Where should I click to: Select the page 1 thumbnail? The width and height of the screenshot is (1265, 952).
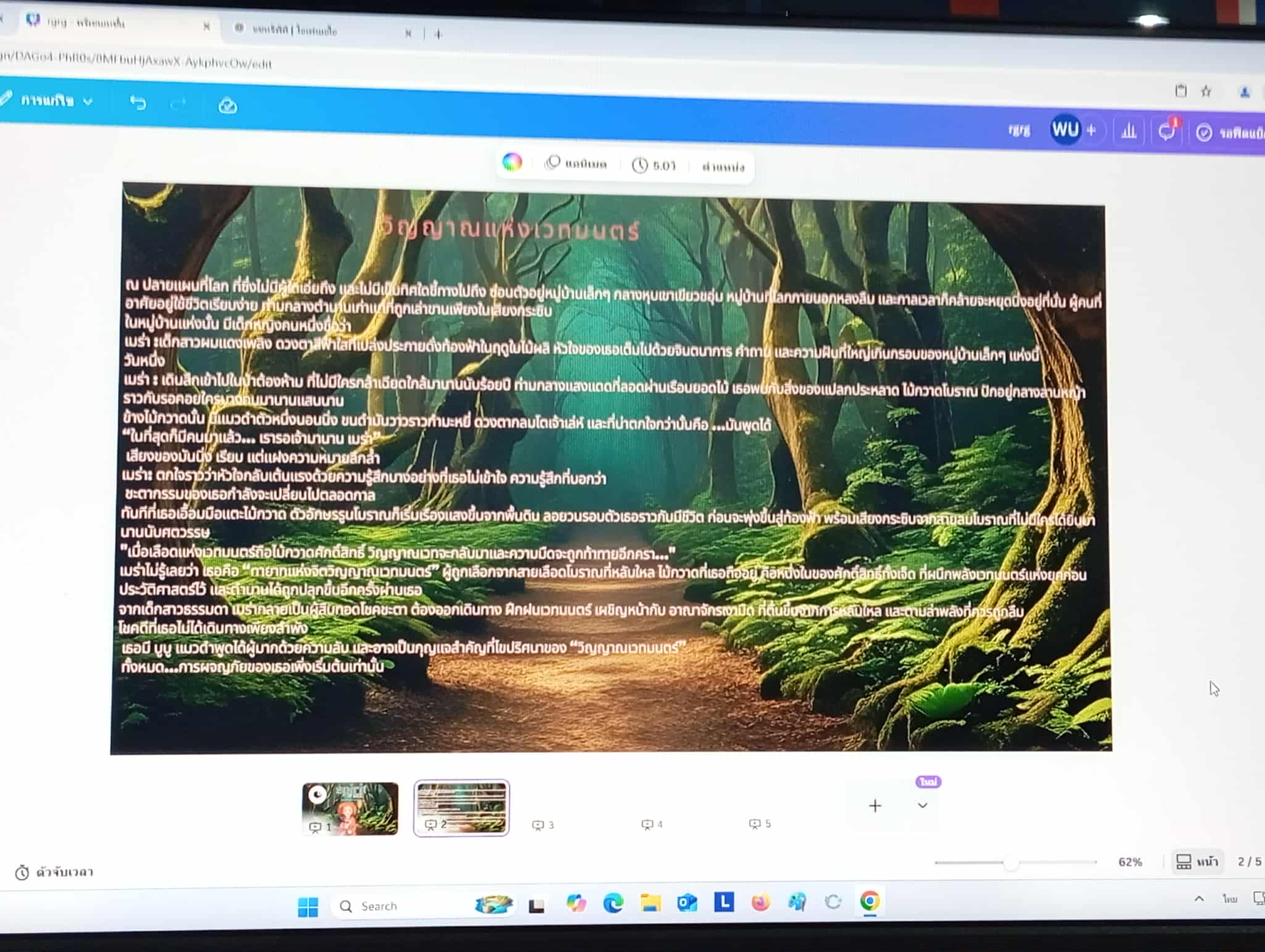[x=350, y=808]
